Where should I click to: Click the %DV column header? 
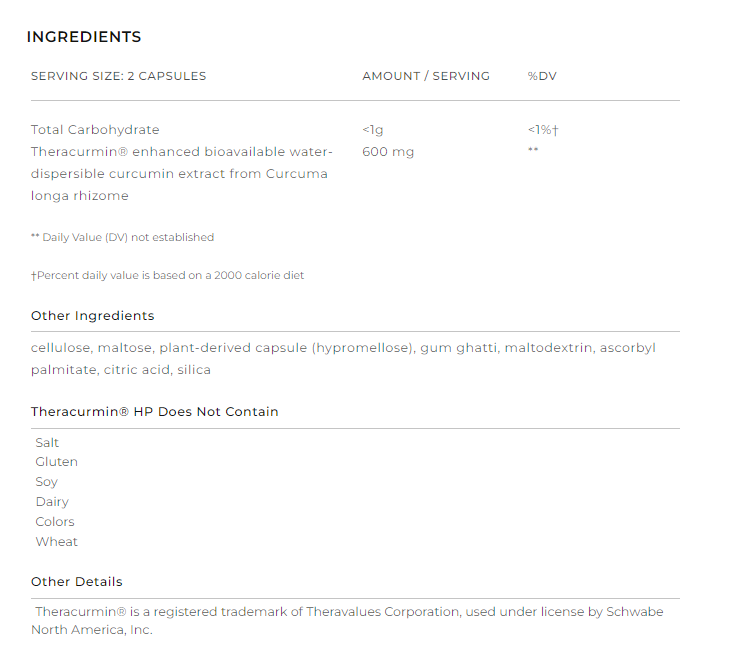(x=542, y=76)
